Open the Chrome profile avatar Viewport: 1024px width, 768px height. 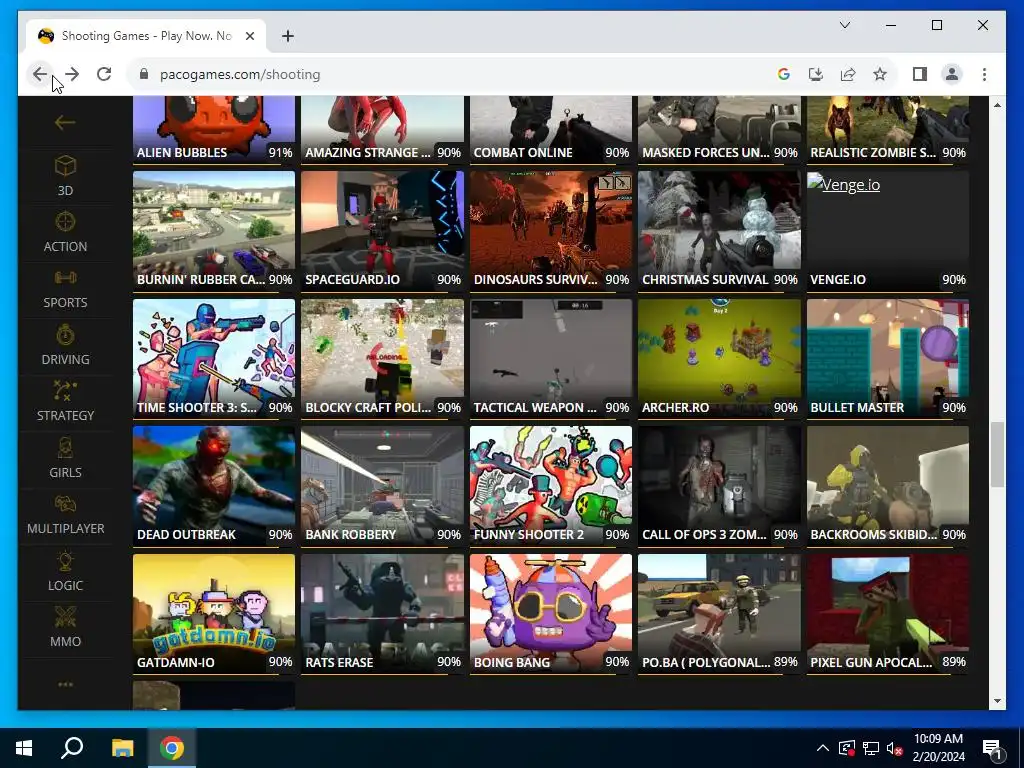point(952,74)
